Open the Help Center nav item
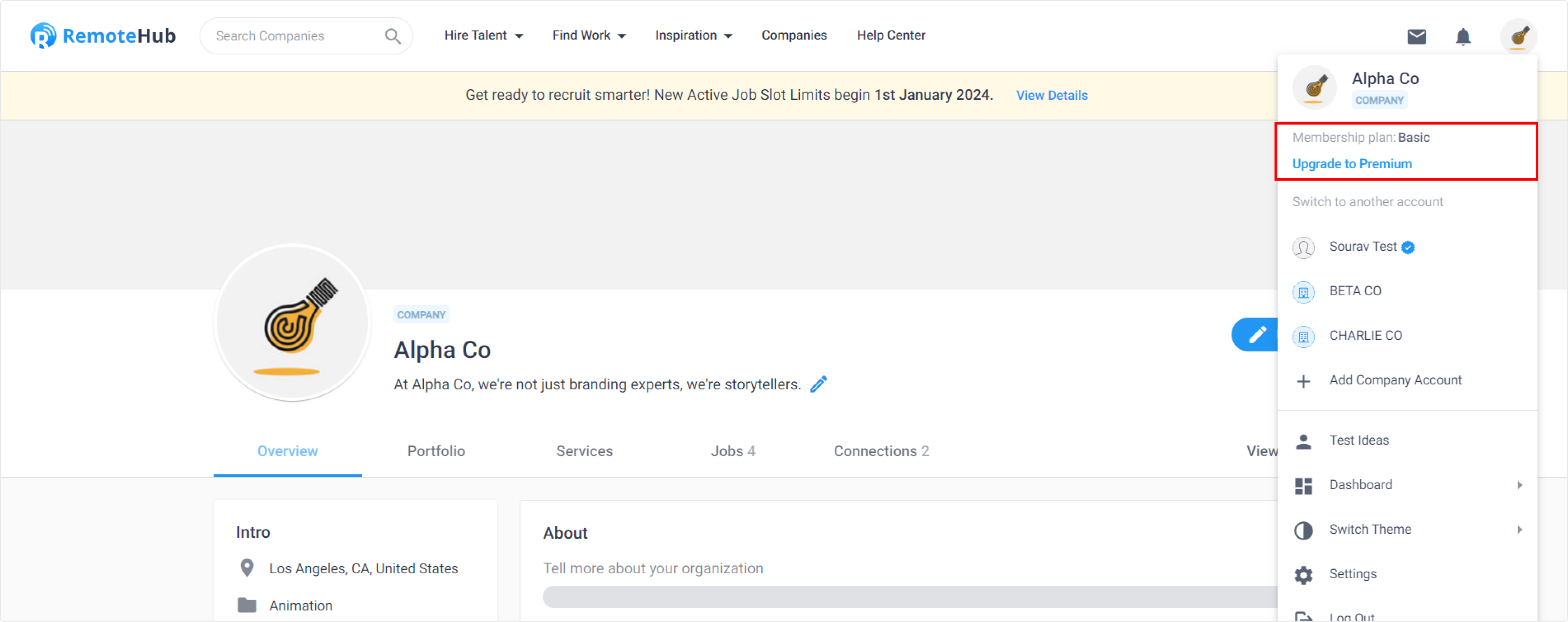 [x=891, y=35]
